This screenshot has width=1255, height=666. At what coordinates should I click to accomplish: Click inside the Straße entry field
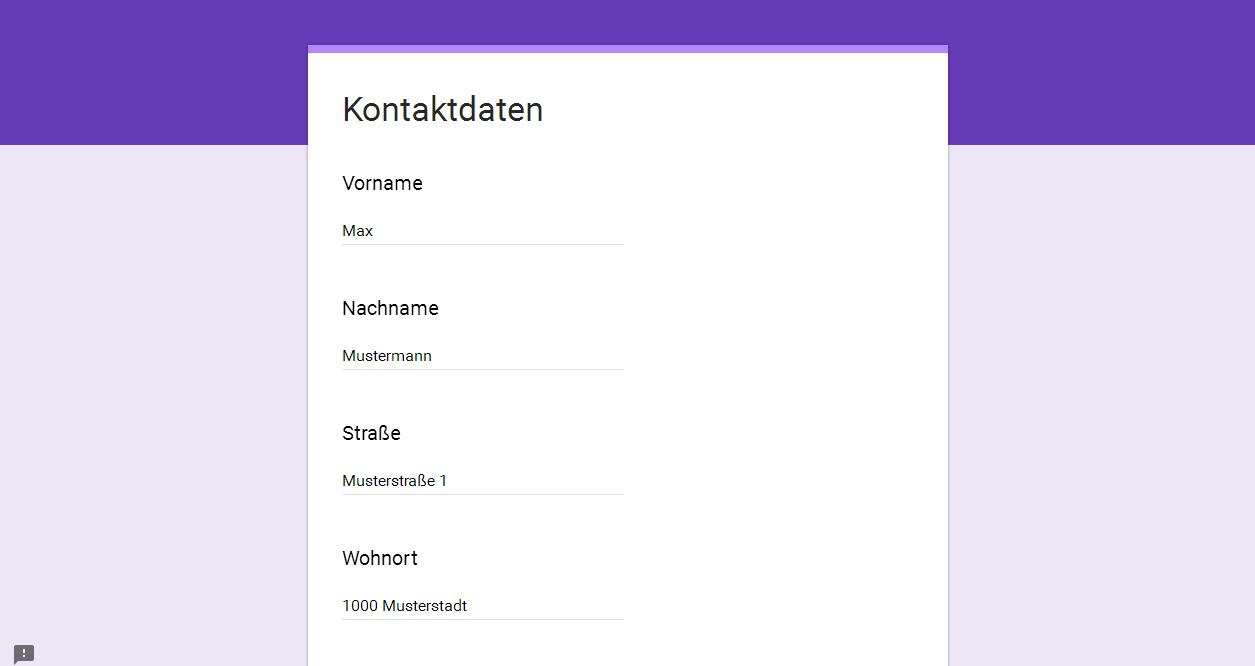(x=483, y=481)
